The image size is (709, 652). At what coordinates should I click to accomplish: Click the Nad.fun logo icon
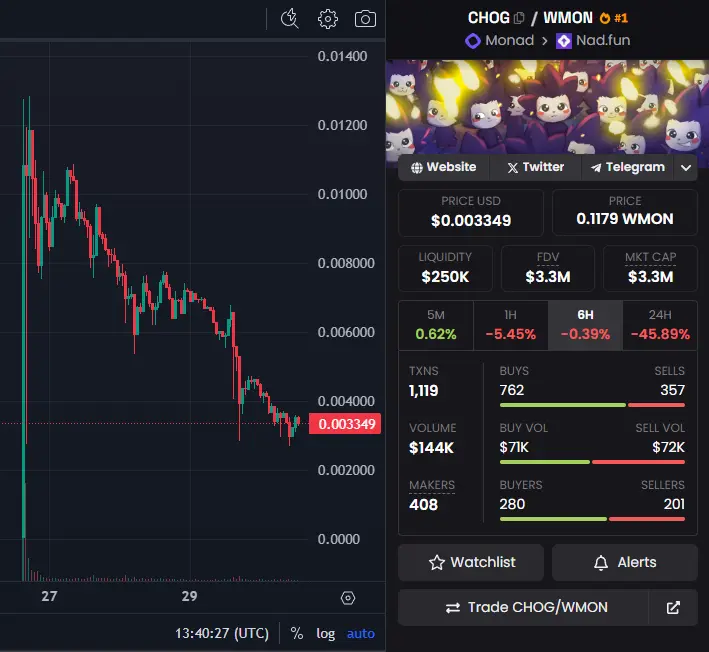pyautogui.click(x=563, y=41)
